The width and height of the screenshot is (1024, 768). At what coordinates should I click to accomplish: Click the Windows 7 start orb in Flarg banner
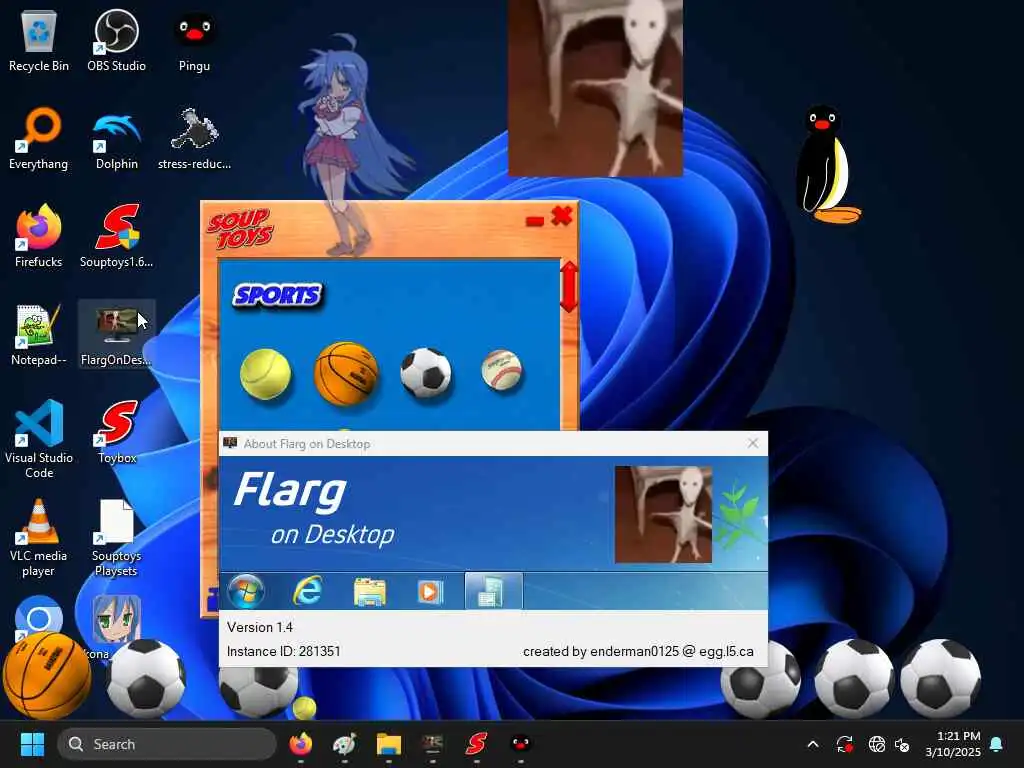(x=246, y=591)
